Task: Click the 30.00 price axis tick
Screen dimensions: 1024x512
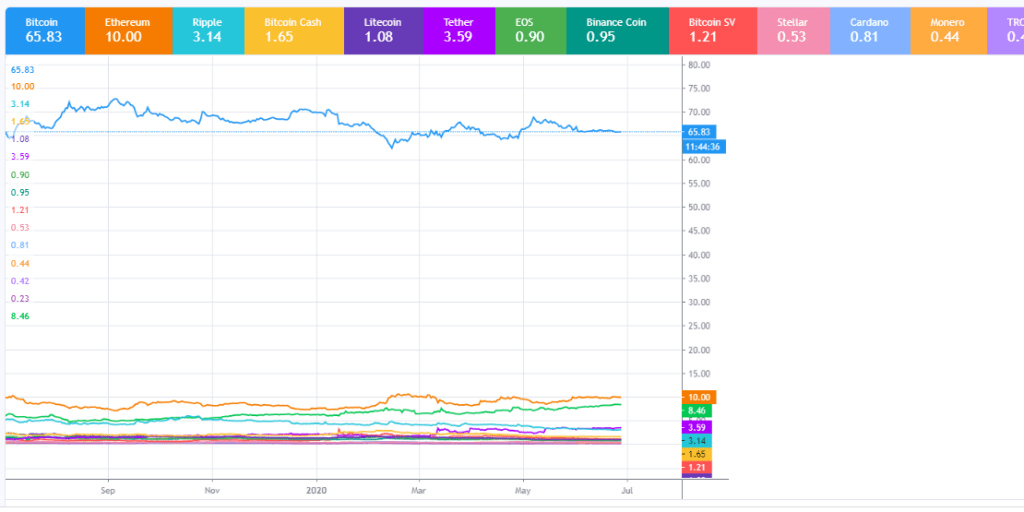Action: coord(699,302)
